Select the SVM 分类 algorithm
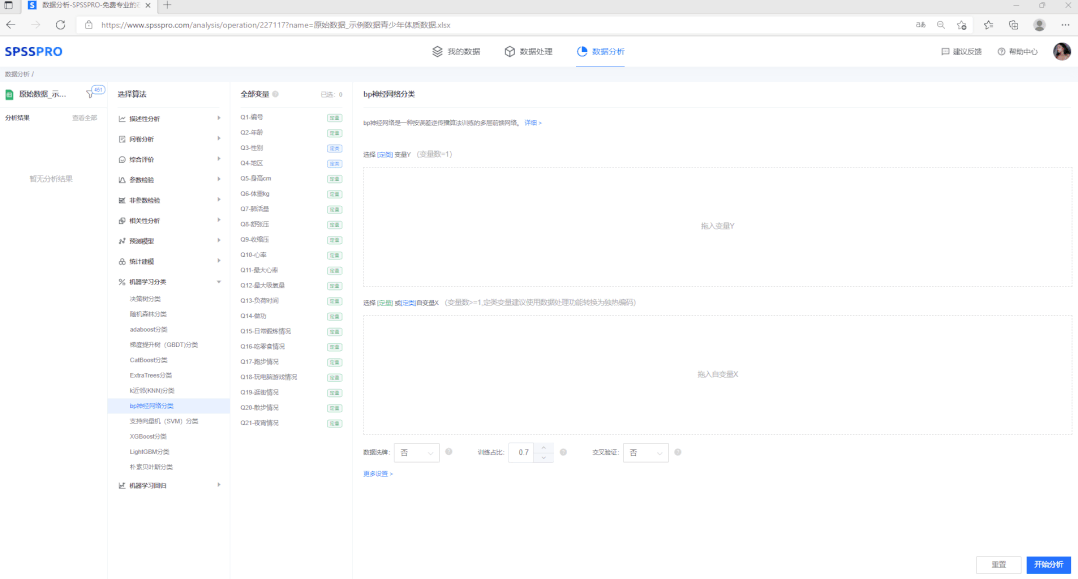The image size is (1078, 579). [x=164, y=421]
